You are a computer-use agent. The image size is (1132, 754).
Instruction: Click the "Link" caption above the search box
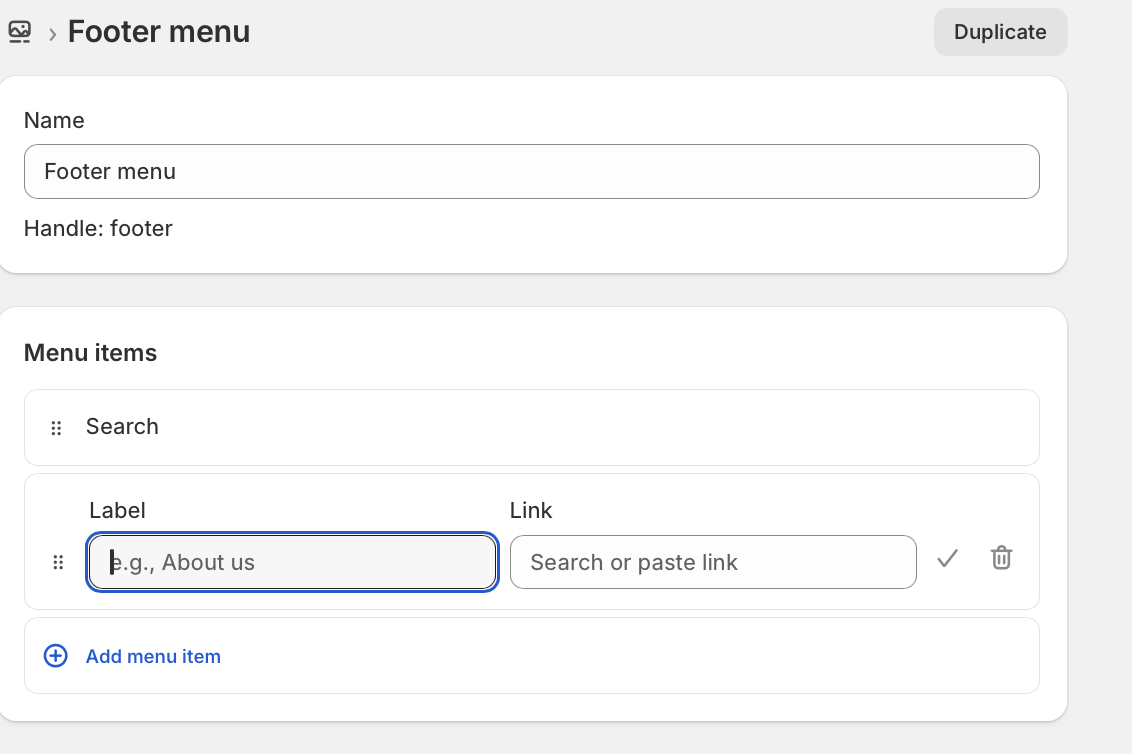[531, 511]
